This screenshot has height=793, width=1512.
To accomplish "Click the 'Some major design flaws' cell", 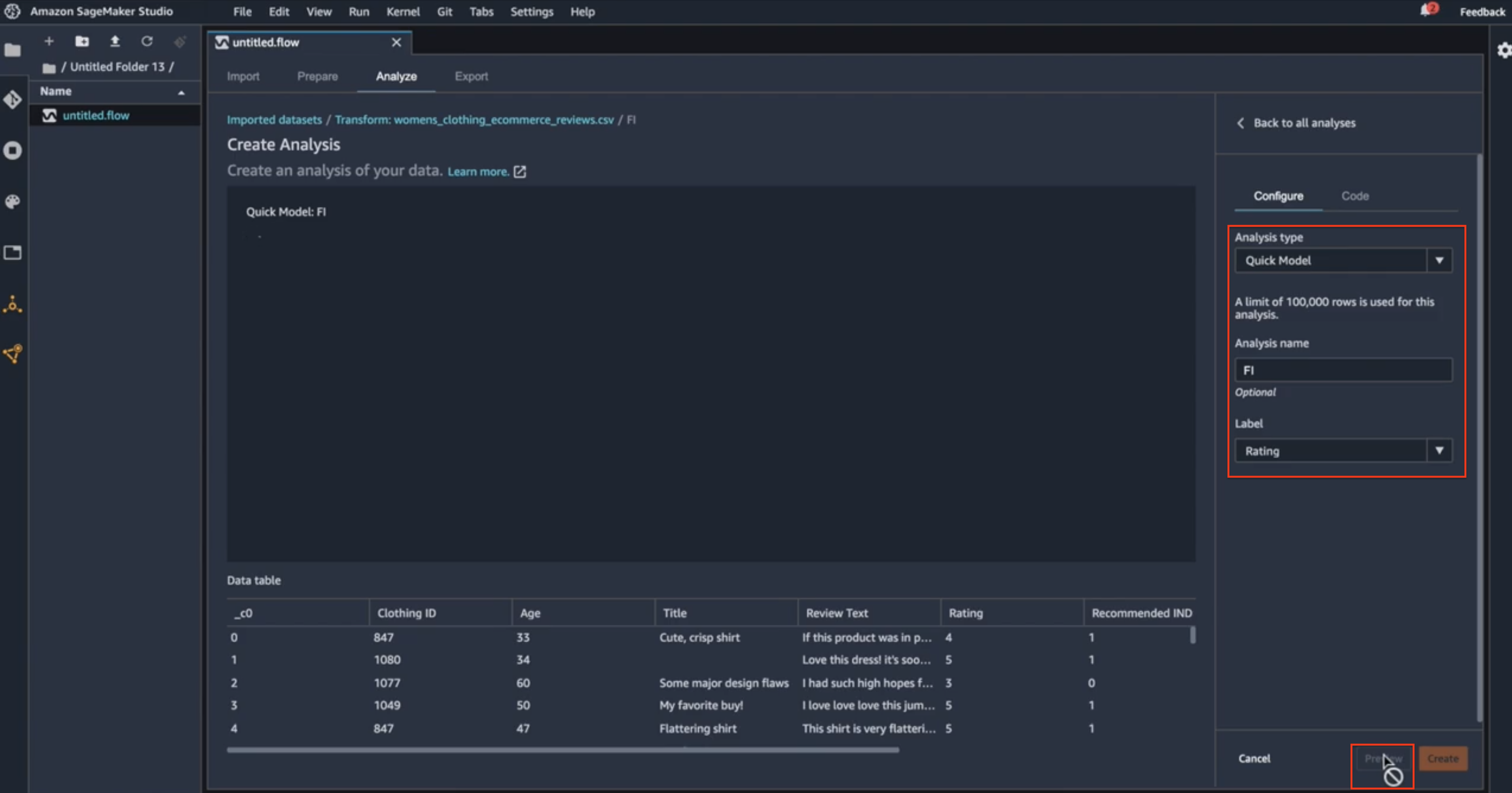I will [x=724, y=683].
